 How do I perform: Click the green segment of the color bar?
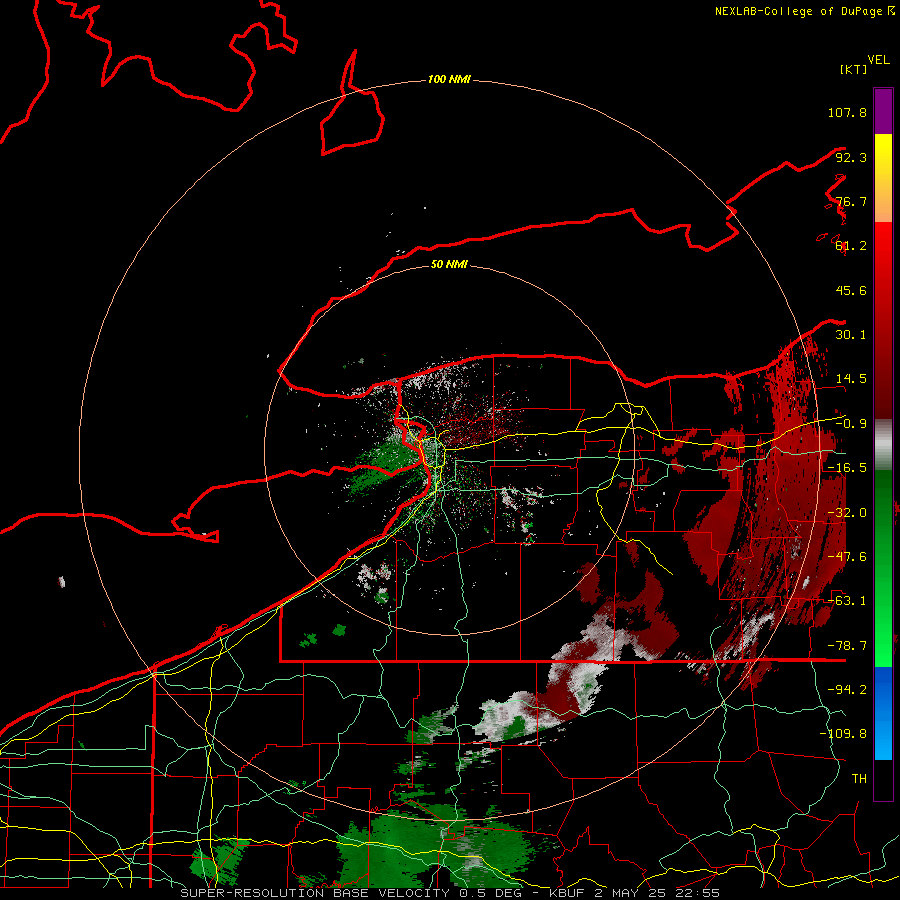tap(883, 568)
